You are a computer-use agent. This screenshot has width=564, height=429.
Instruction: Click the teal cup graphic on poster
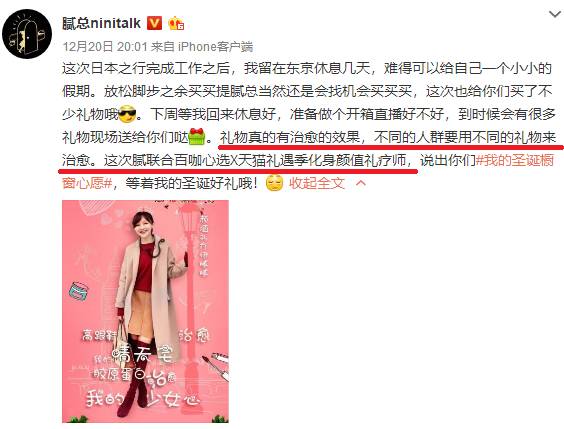pyautogui.click(x=79, y=292)
